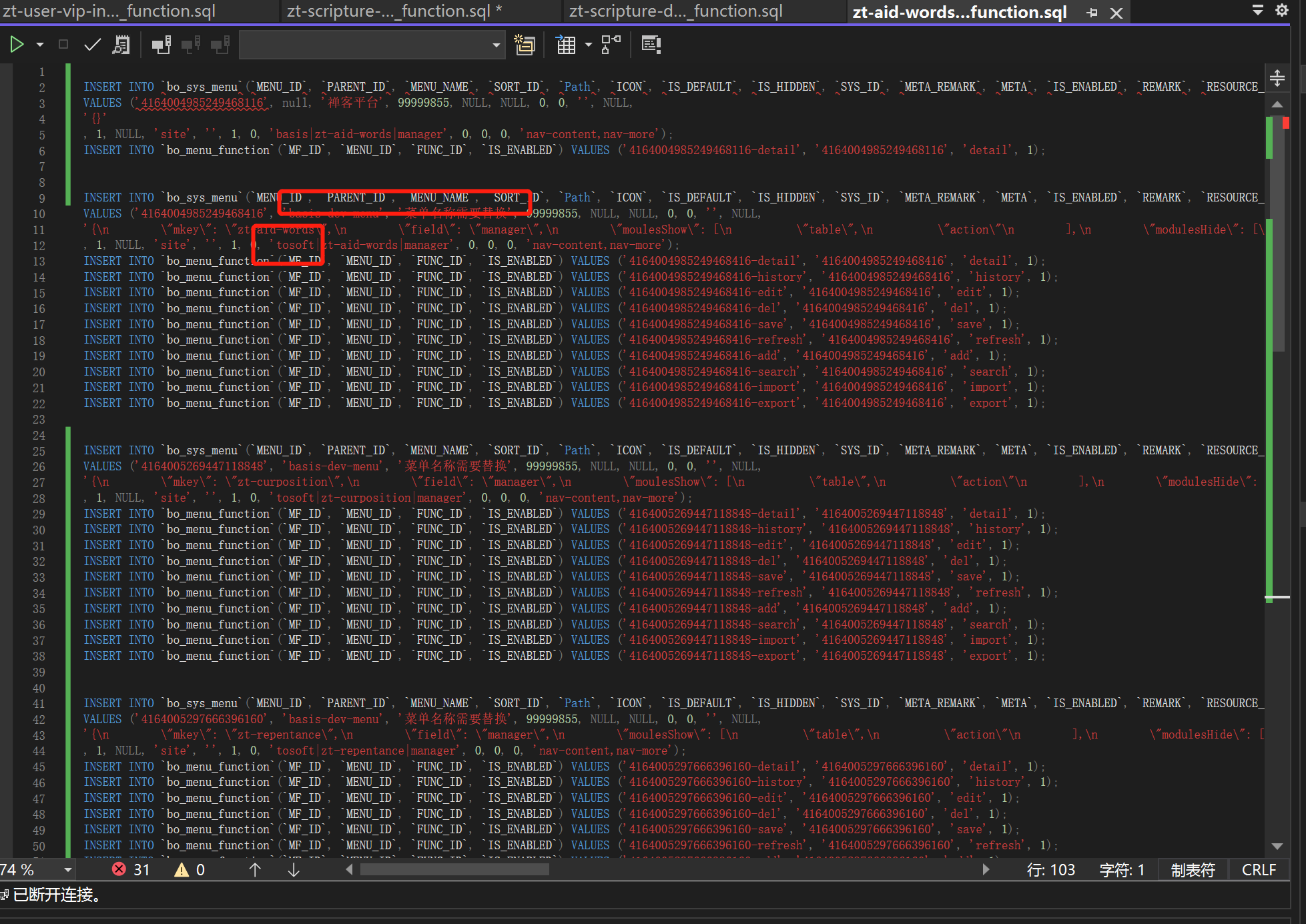The width and height of the screenshot is (1306, 924).
Task: Click the SQLCMD mode icon
Action: pyautogui.click(x=651, y=45)
